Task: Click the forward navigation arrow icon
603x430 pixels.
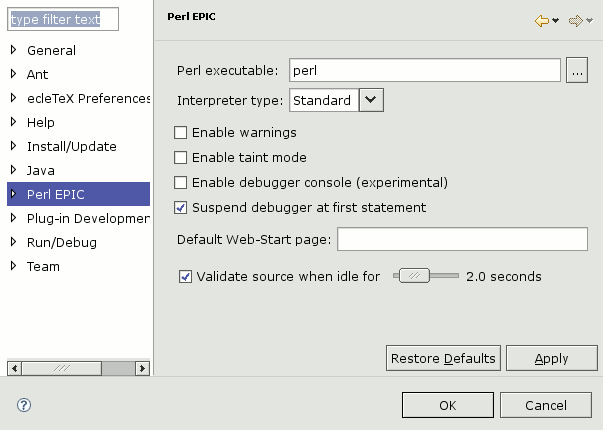Action: pos(576,21)
